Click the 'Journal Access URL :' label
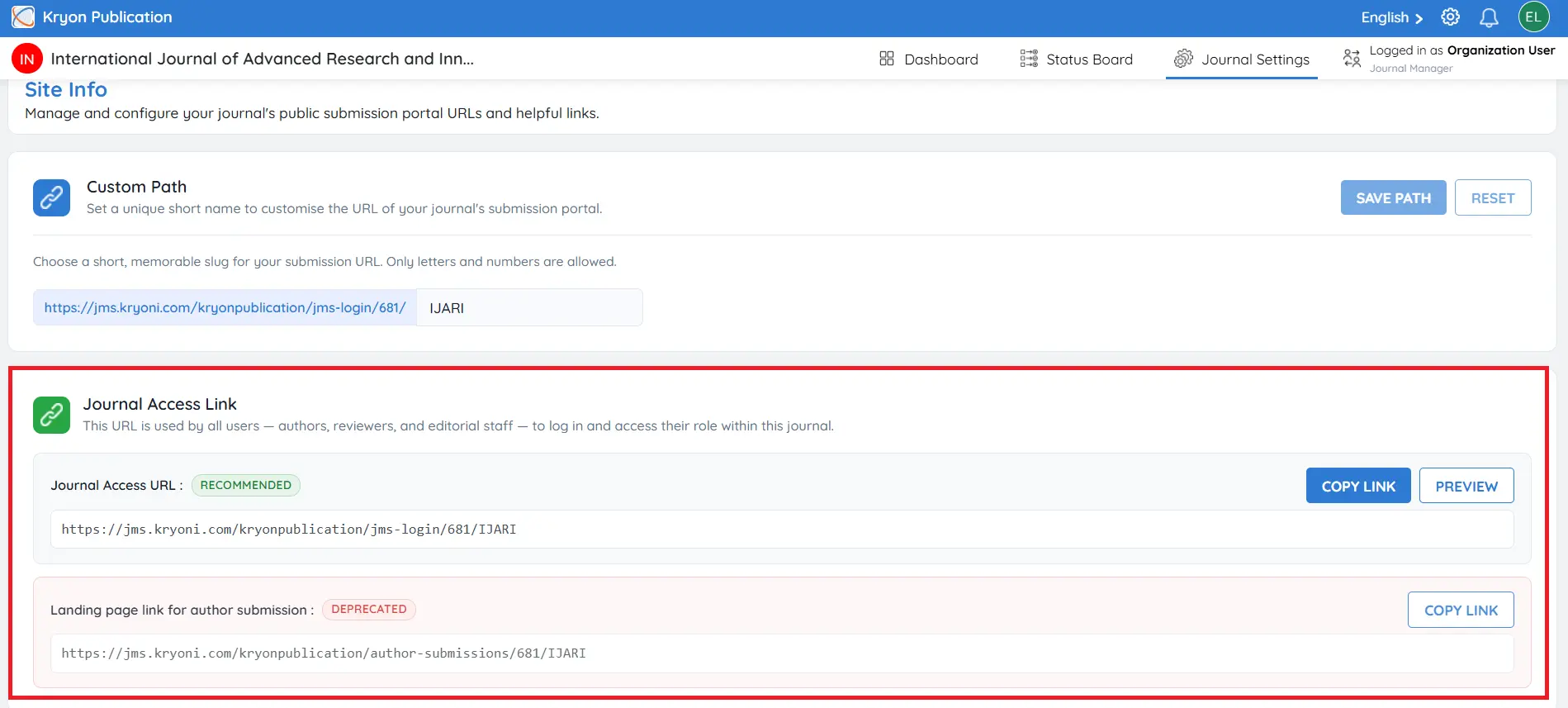 coord(116,485)
